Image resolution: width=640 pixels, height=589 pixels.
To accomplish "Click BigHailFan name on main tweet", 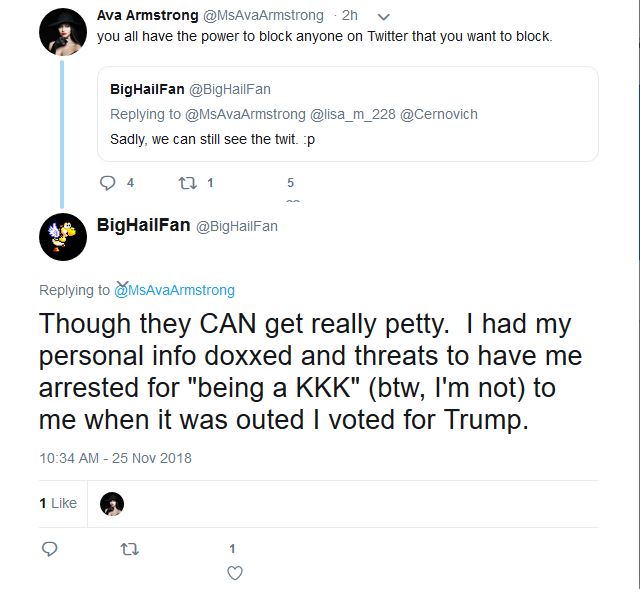I will click(144, 225).
